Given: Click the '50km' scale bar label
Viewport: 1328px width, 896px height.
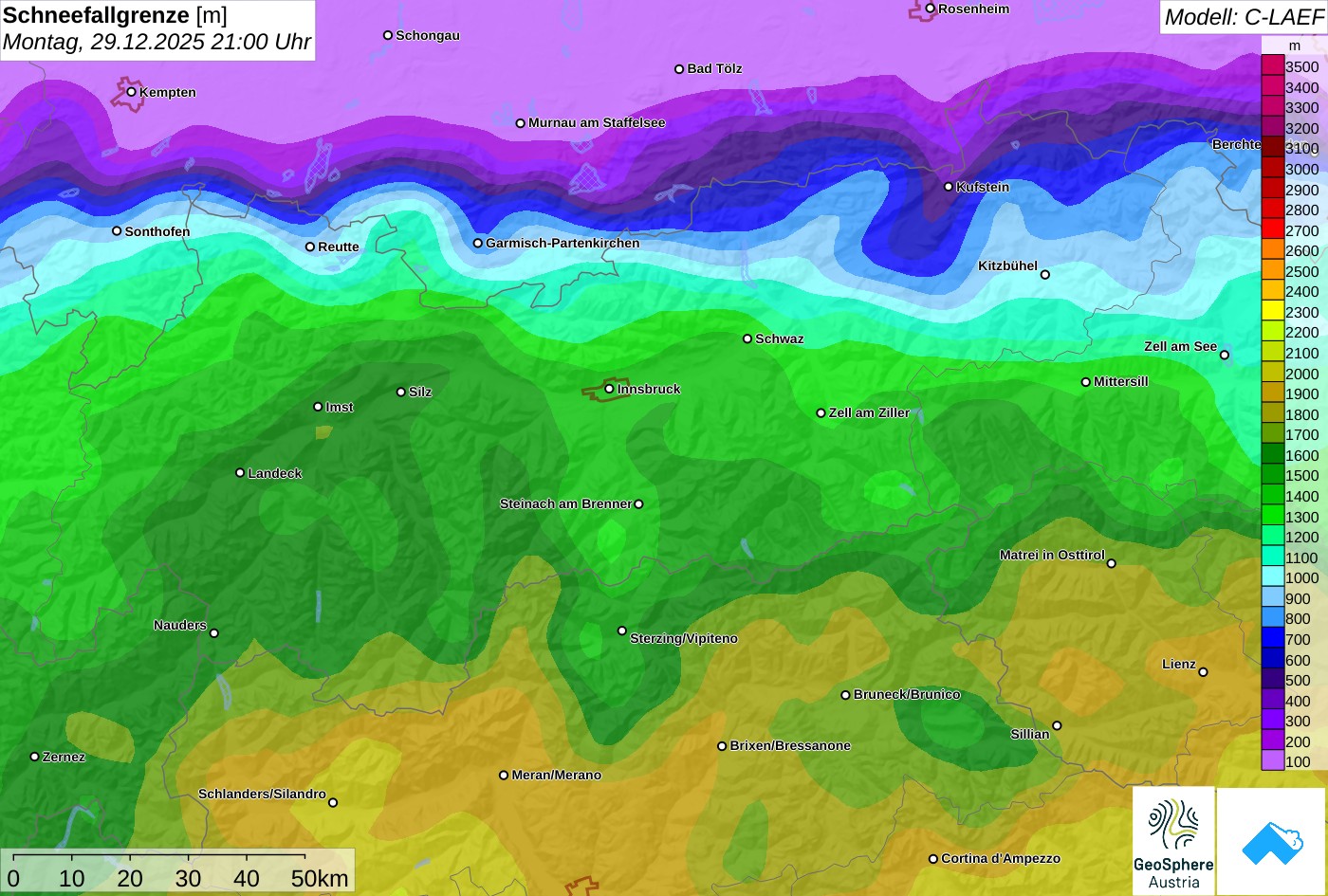Looking at the screenshot, I should coord(320,878).
